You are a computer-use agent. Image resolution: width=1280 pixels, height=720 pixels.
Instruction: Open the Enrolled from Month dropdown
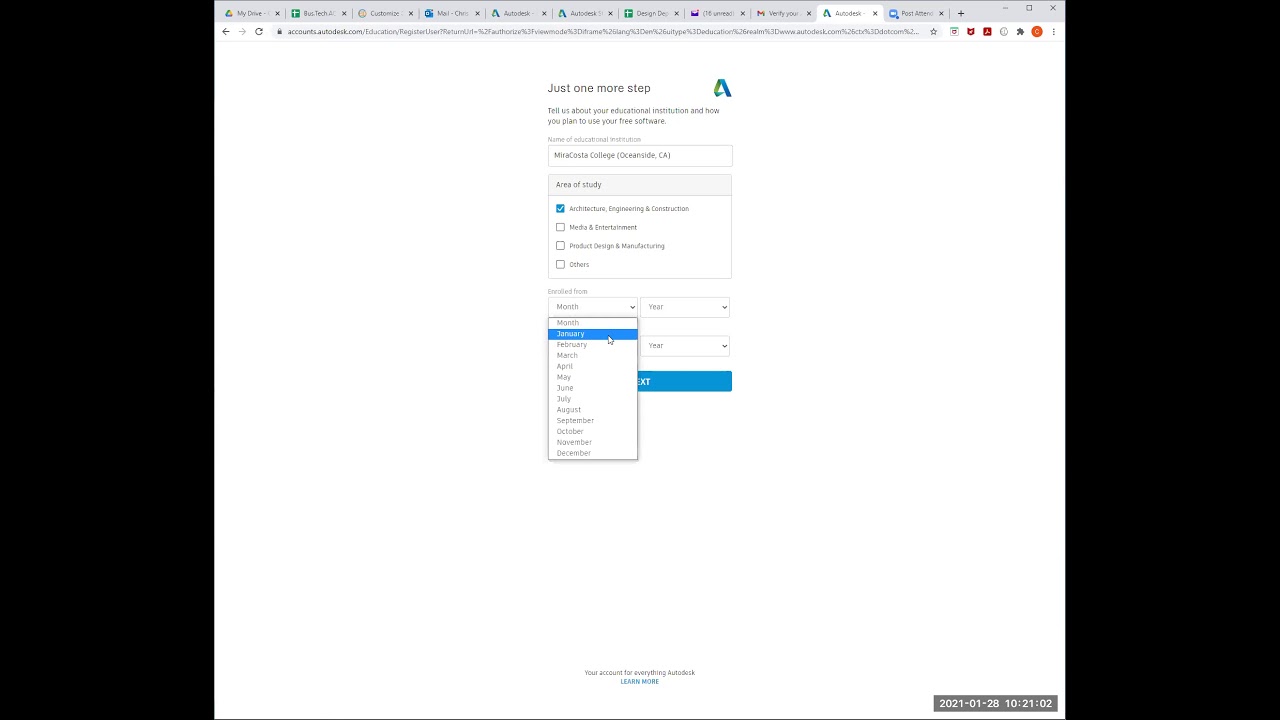pos(593,307)
